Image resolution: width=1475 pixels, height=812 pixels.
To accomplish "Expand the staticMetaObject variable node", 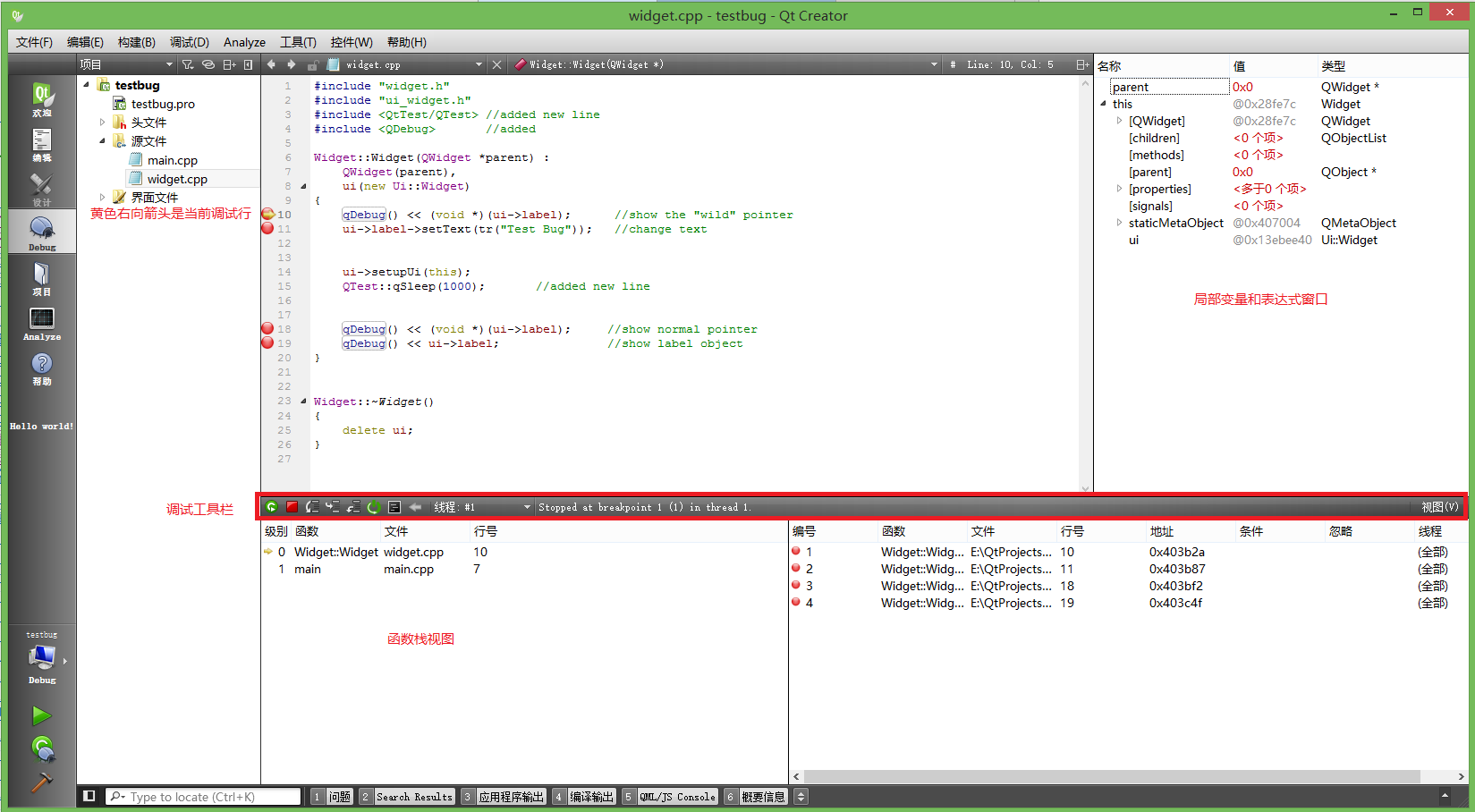I will (1119, 223).
